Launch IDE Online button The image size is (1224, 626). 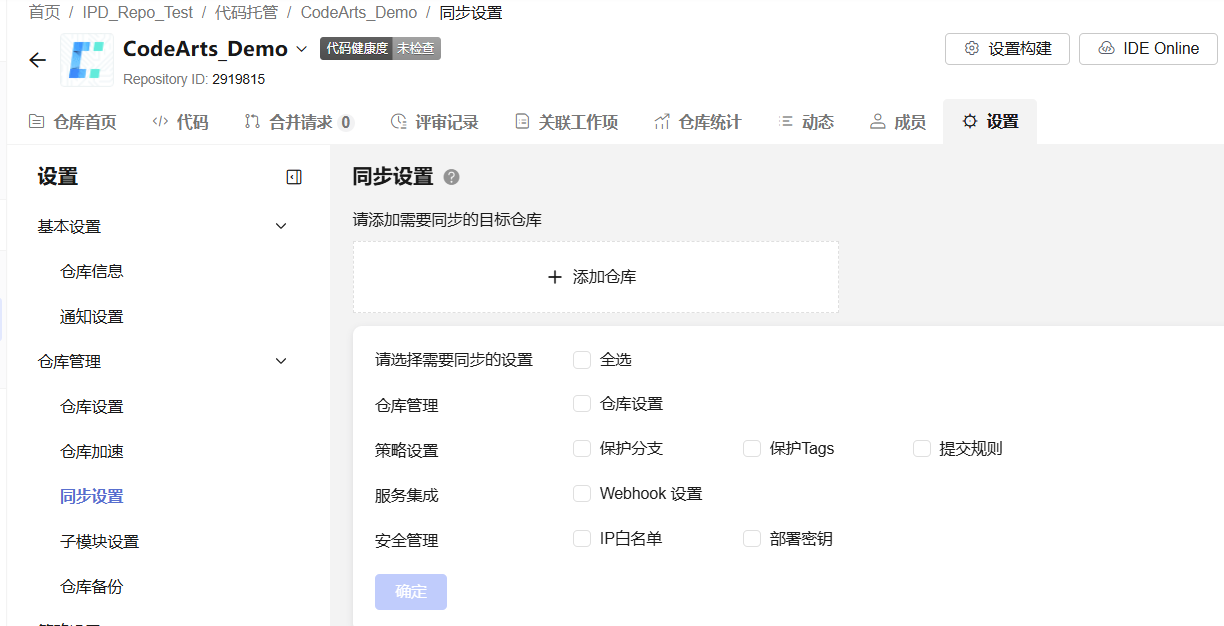coord(1148,49)
